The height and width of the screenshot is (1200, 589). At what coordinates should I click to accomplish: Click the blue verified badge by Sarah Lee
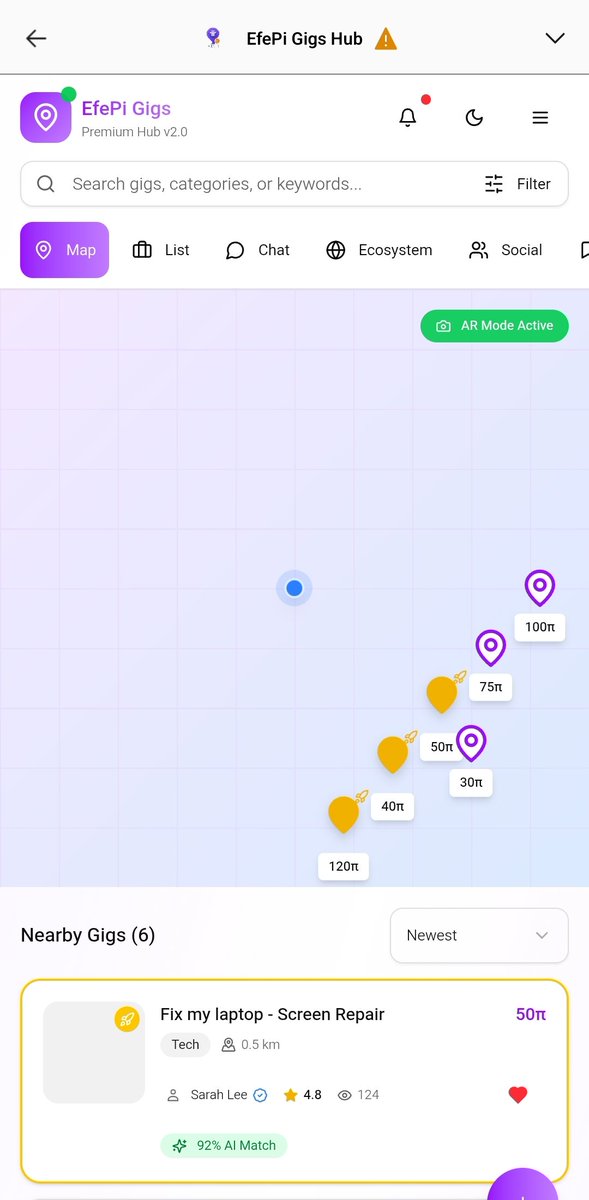[x=260, y=1095]
